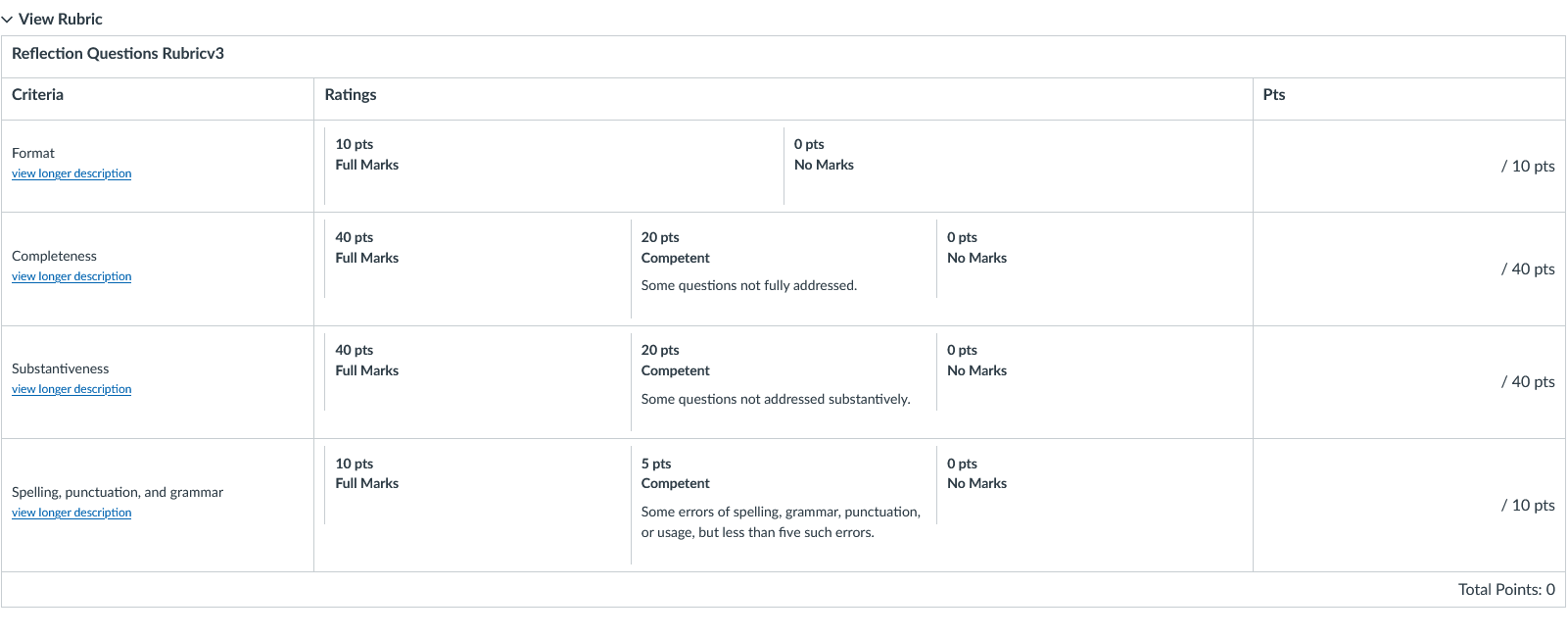Select Spelling 10 pts Full Marks rating

coord(477,485)
